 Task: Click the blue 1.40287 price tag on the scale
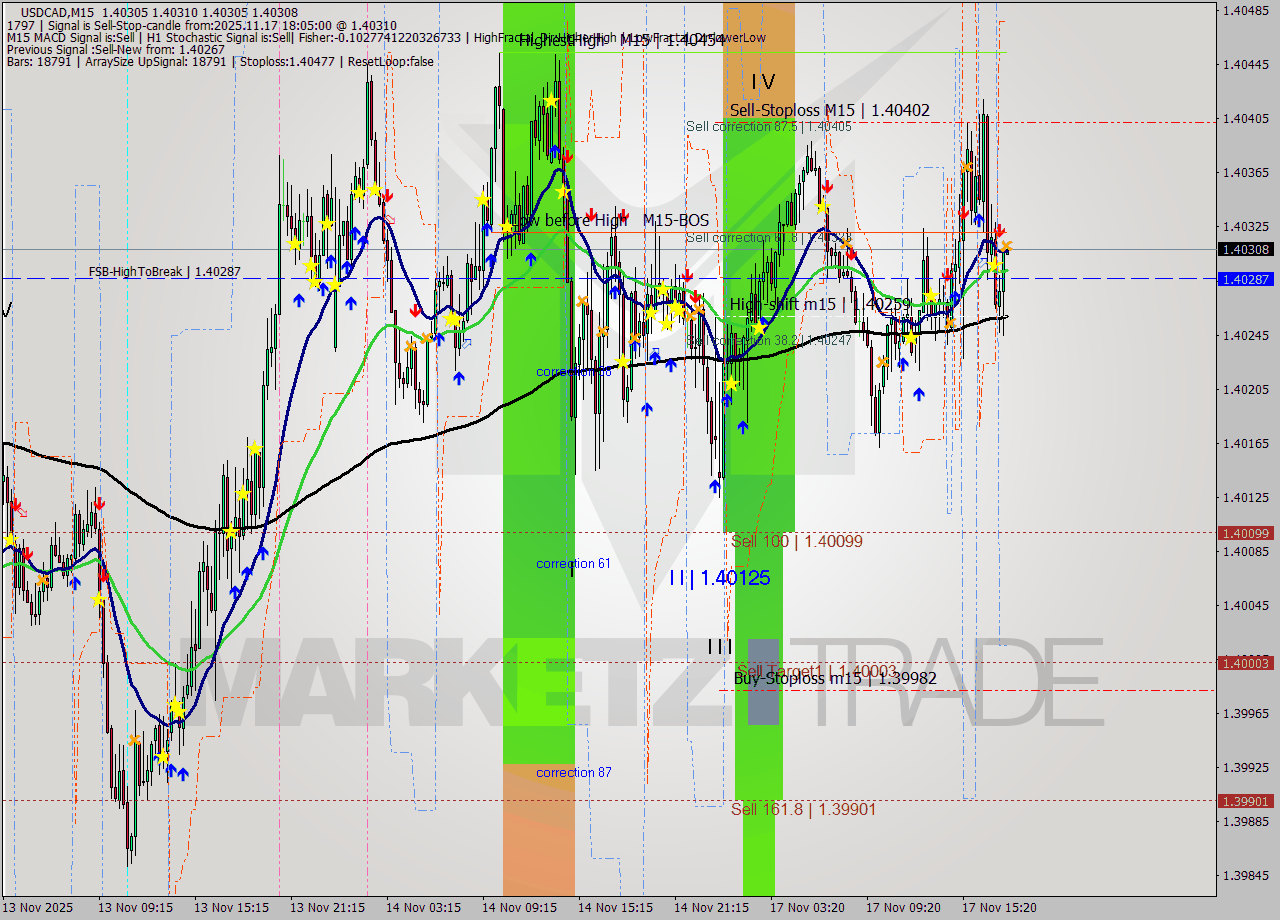tap(1244, 279)
